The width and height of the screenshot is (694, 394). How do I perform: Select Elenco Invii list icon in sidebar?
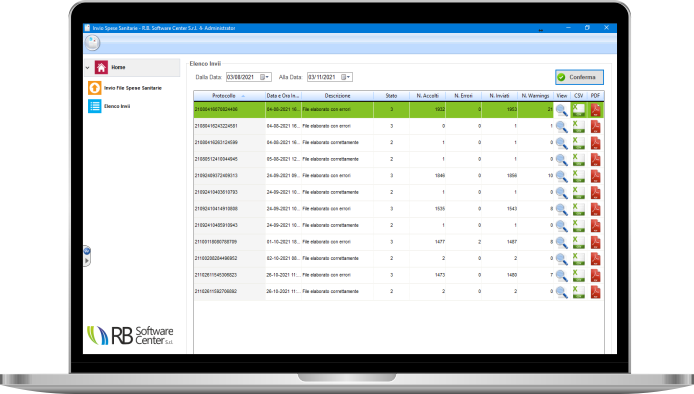[94, 106]
